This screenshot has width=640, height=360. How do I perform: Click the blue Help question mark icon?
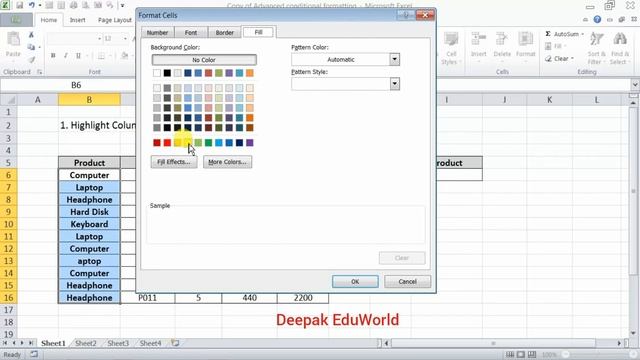click(597, 19)
